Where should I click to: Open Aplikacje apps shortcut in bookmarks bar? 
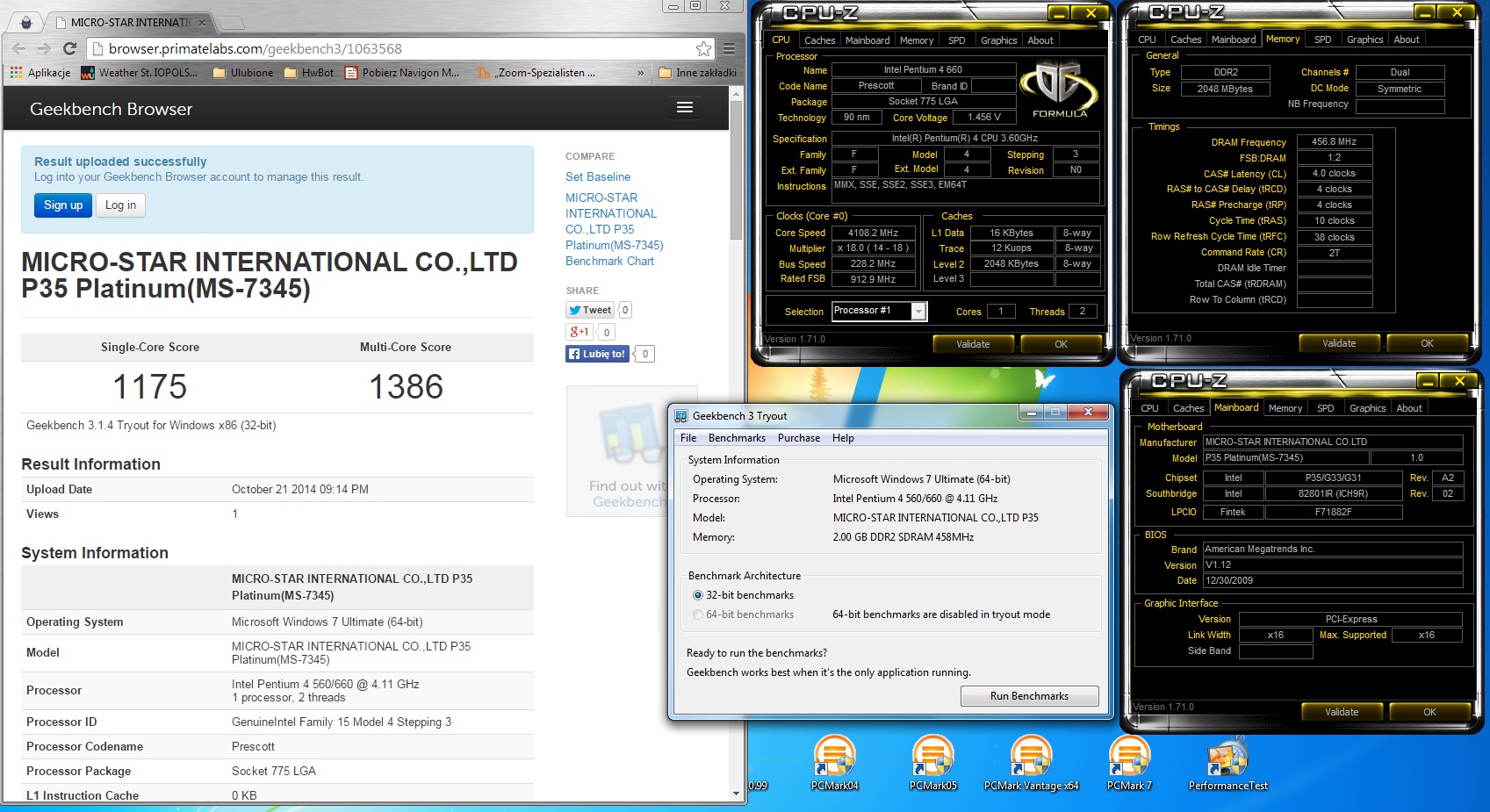(x=40, y=73)
